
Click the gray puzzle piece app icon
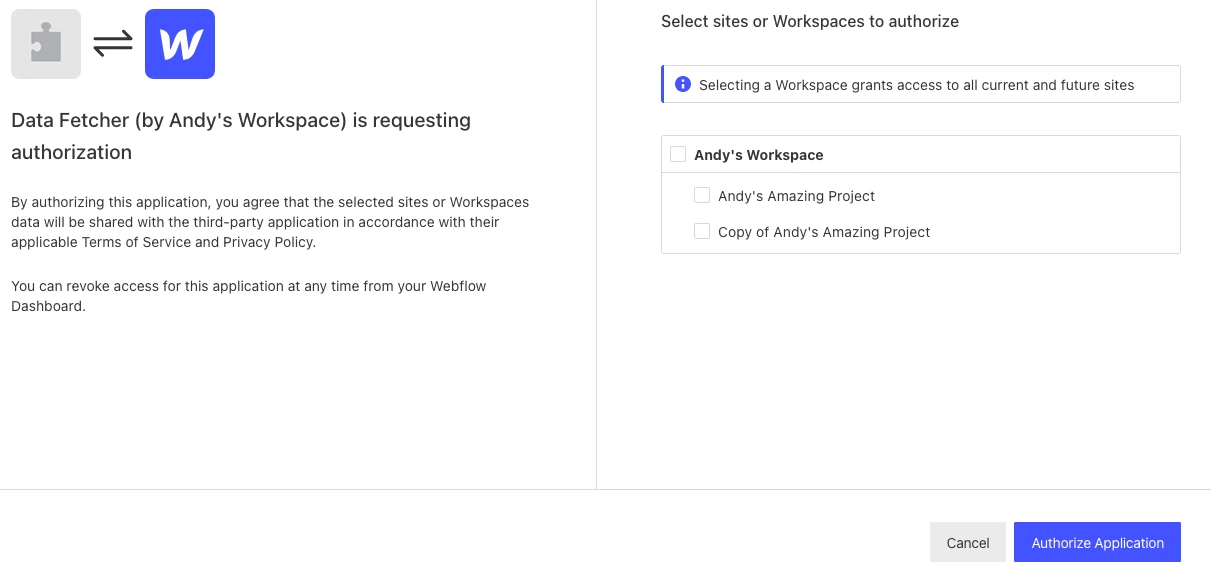pos(46,44)
